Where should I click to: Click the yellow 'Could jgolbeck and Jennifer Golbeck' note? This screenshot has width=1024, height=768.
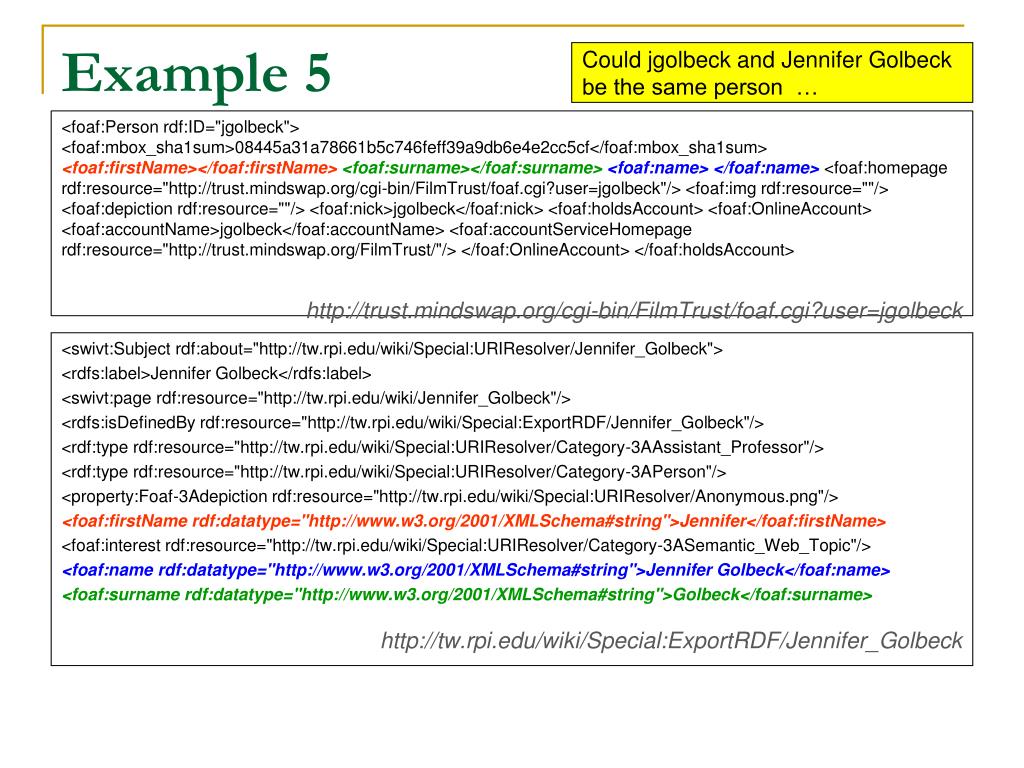tap(772, 72)
